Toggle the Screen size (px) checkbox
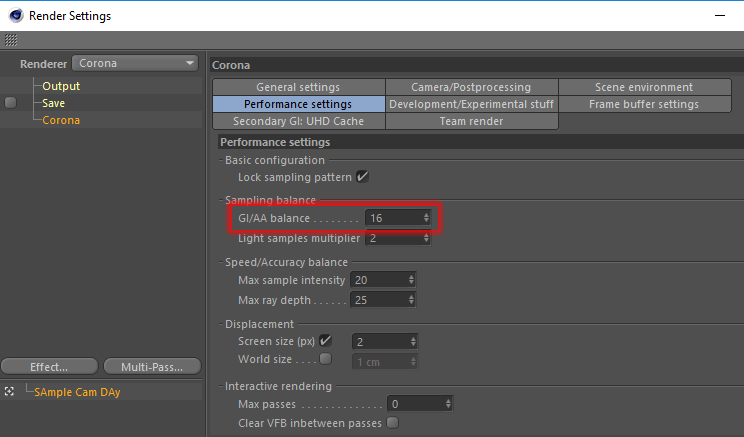Image resolution: width=744 pixels, height=437 pixels. point(326,340)
